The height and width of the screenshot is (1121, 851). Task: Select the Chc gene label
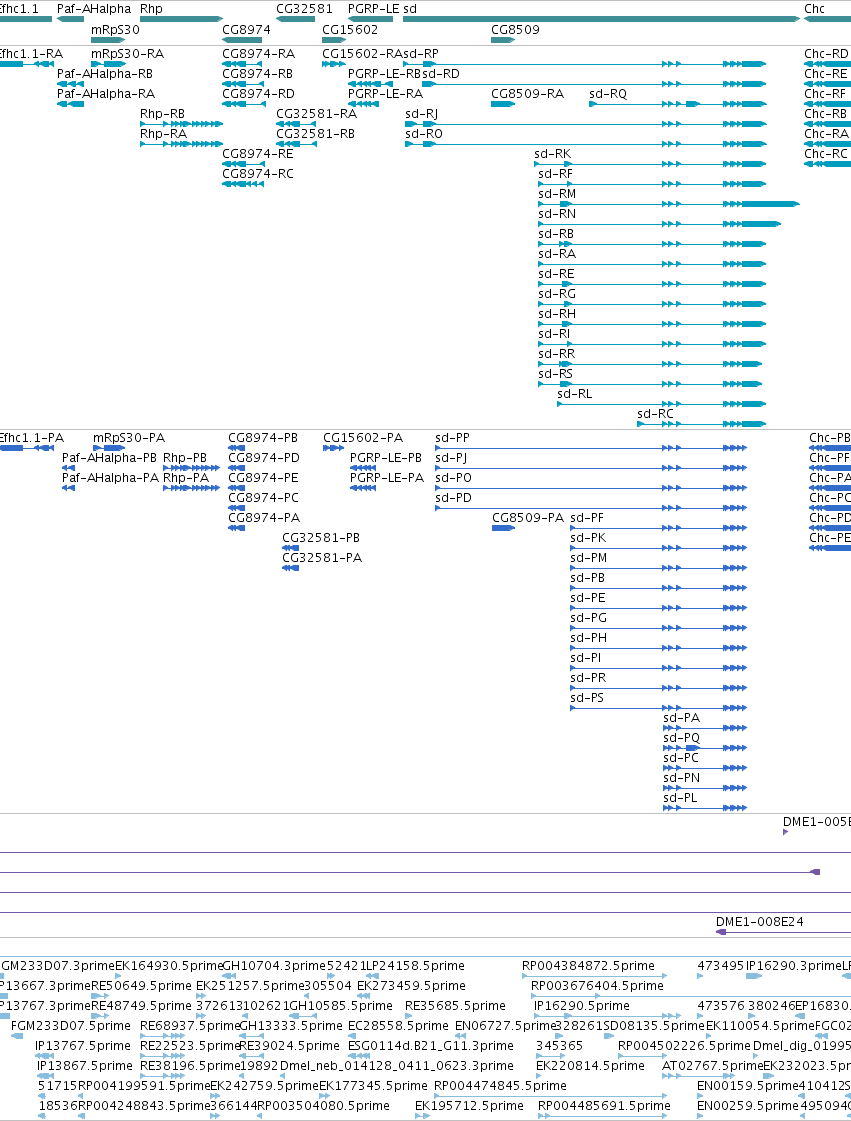[815, 9]
